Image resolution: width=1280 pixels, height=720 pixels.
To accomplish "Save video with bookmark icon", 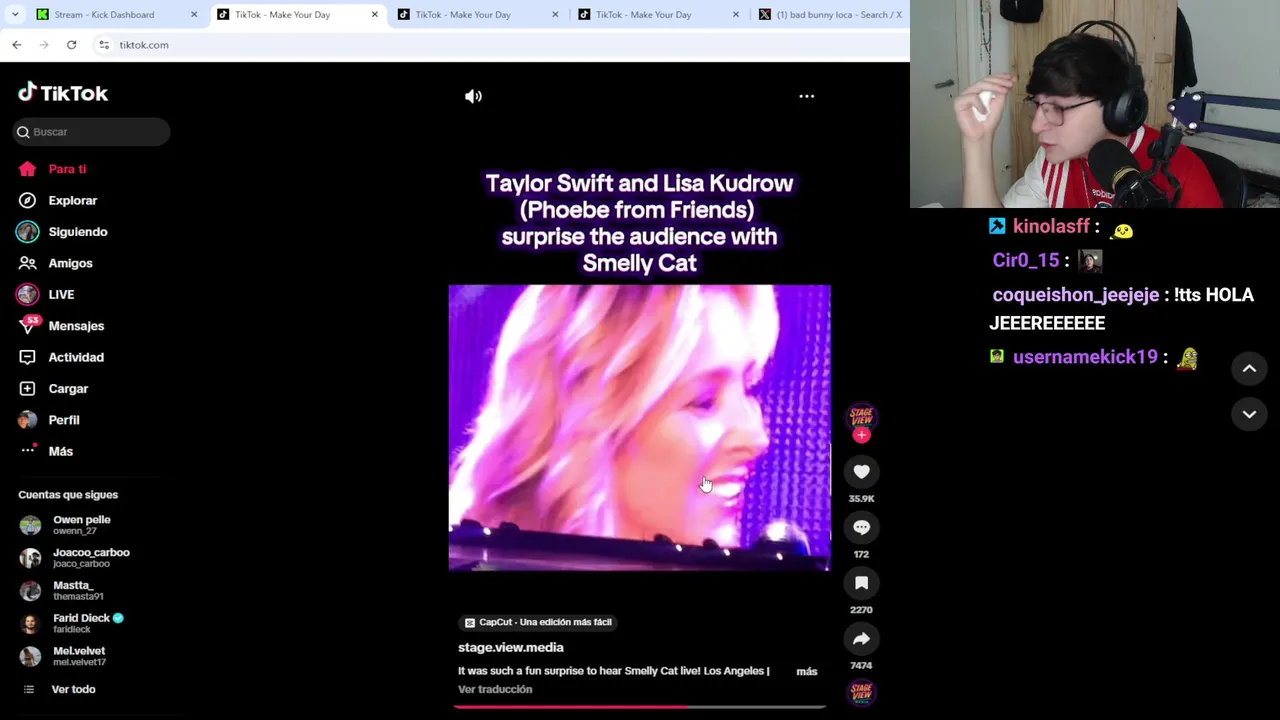I will click(x=861, y=583).
